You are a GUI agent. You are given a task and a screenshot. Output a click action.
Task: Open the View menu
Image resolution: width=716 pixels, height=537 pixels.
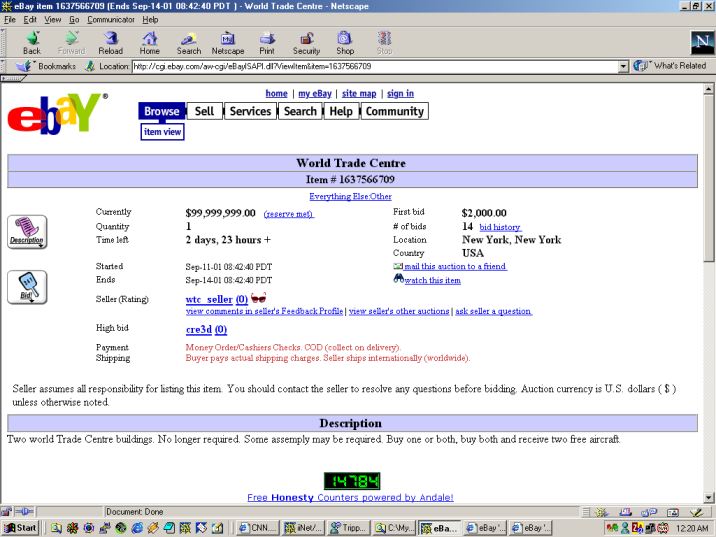point(53,20)
